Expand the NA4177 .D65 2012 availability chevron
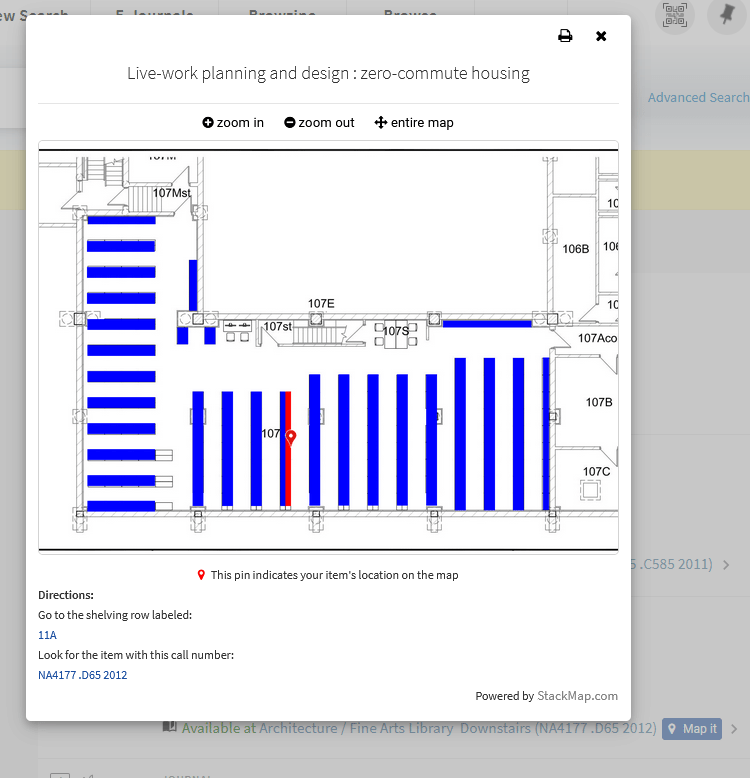This screenshot has width=750, height=778. point(734,729)
